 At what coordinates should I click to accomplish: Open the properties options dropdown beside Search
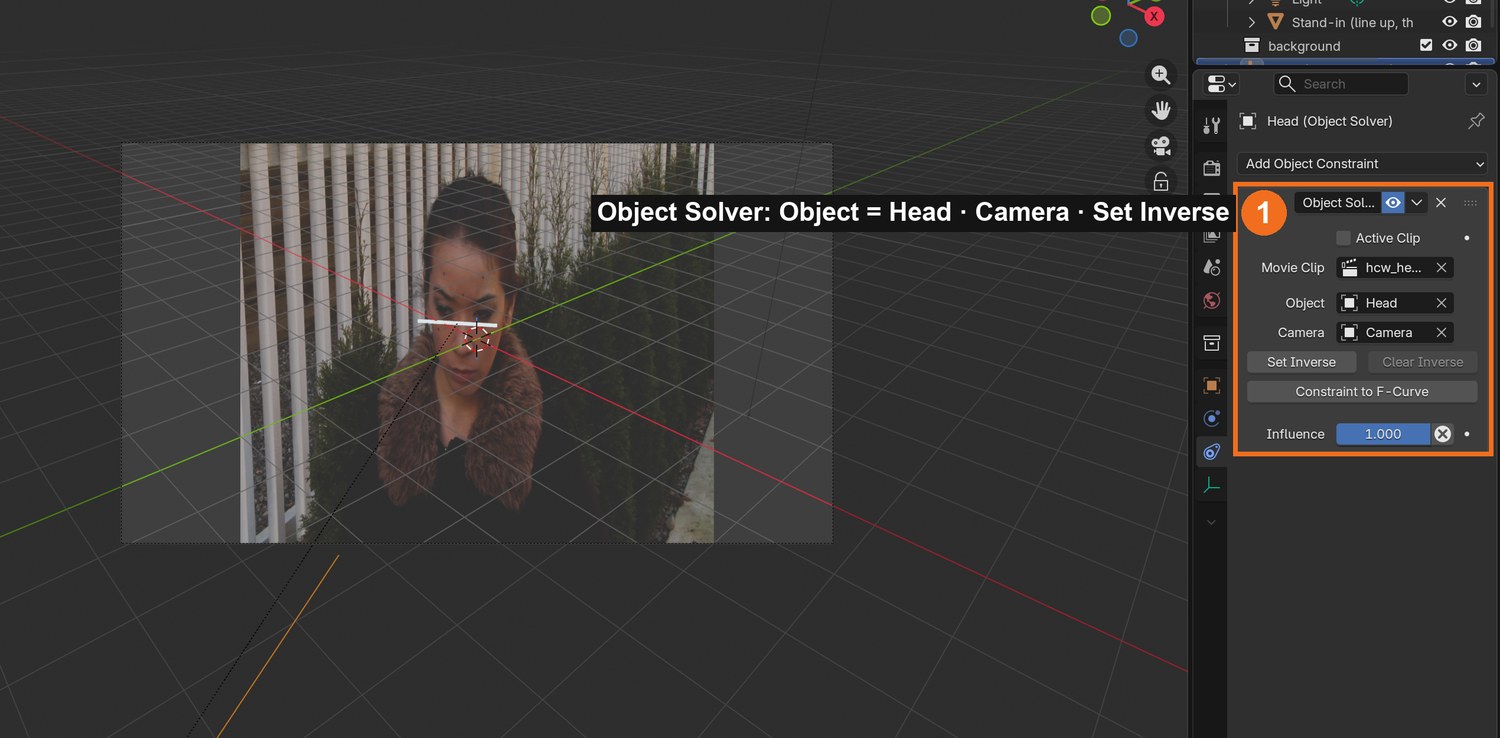(x=1475, y=84)
